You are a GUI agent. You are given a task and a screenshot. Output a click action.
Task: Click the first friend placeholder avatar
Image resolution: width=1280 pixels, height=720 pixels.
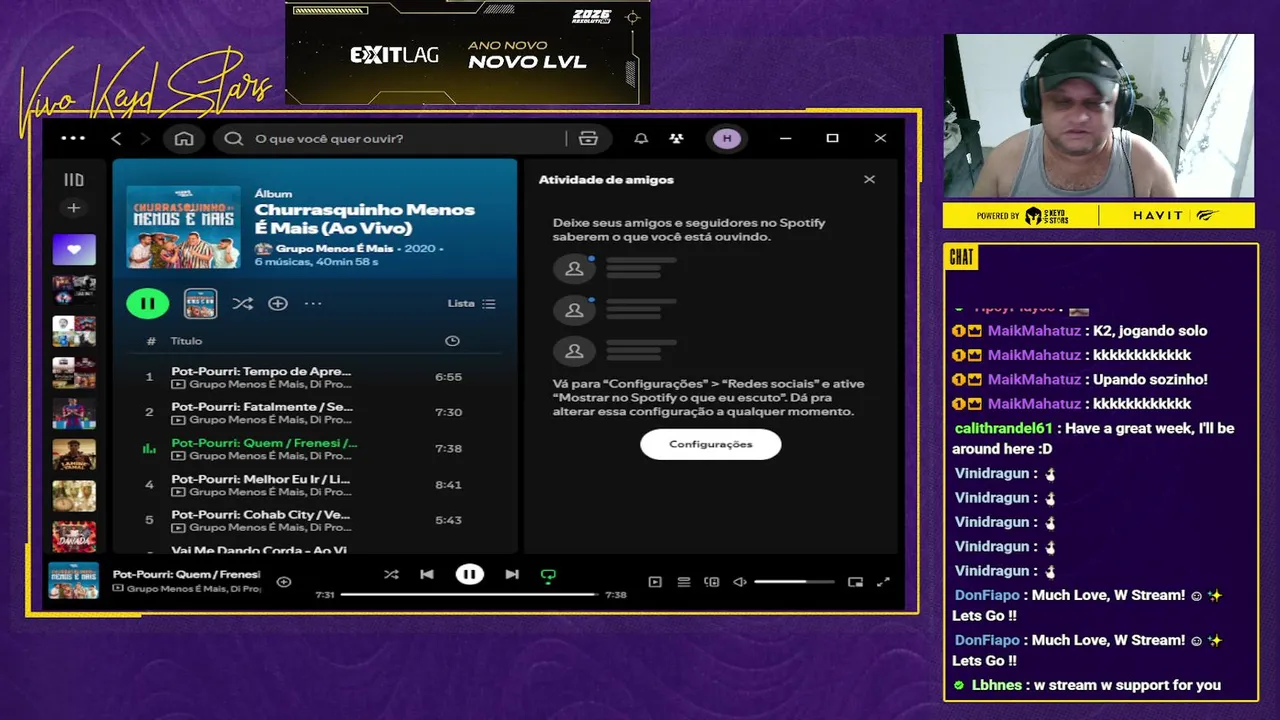[x=574, y=268]
